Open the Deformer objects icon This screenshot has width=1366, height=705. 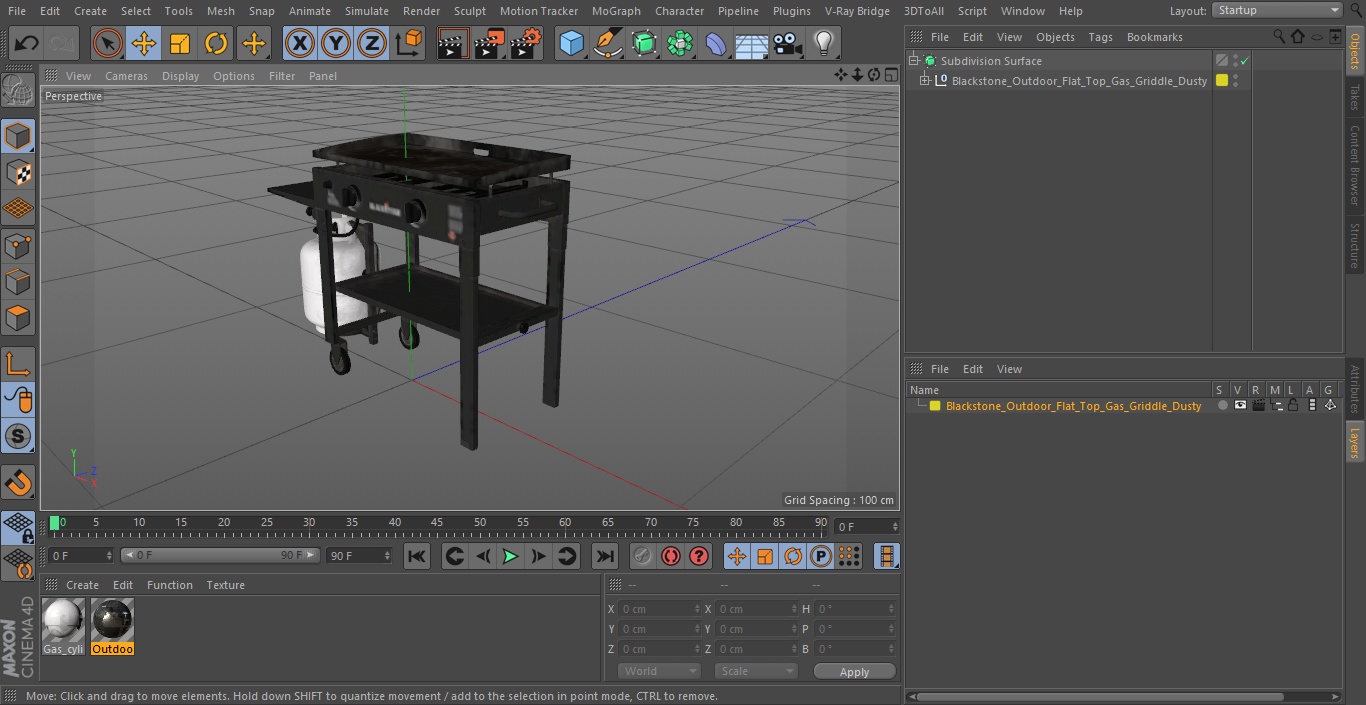[x=716, y=43]
